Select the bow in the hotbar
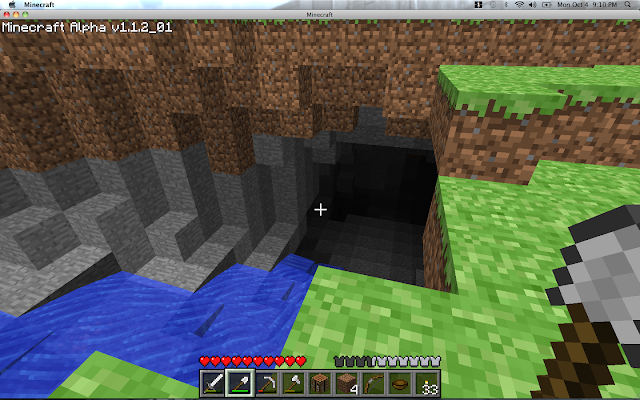The height and width of the screenshot is (400, 640). point(373,383)
